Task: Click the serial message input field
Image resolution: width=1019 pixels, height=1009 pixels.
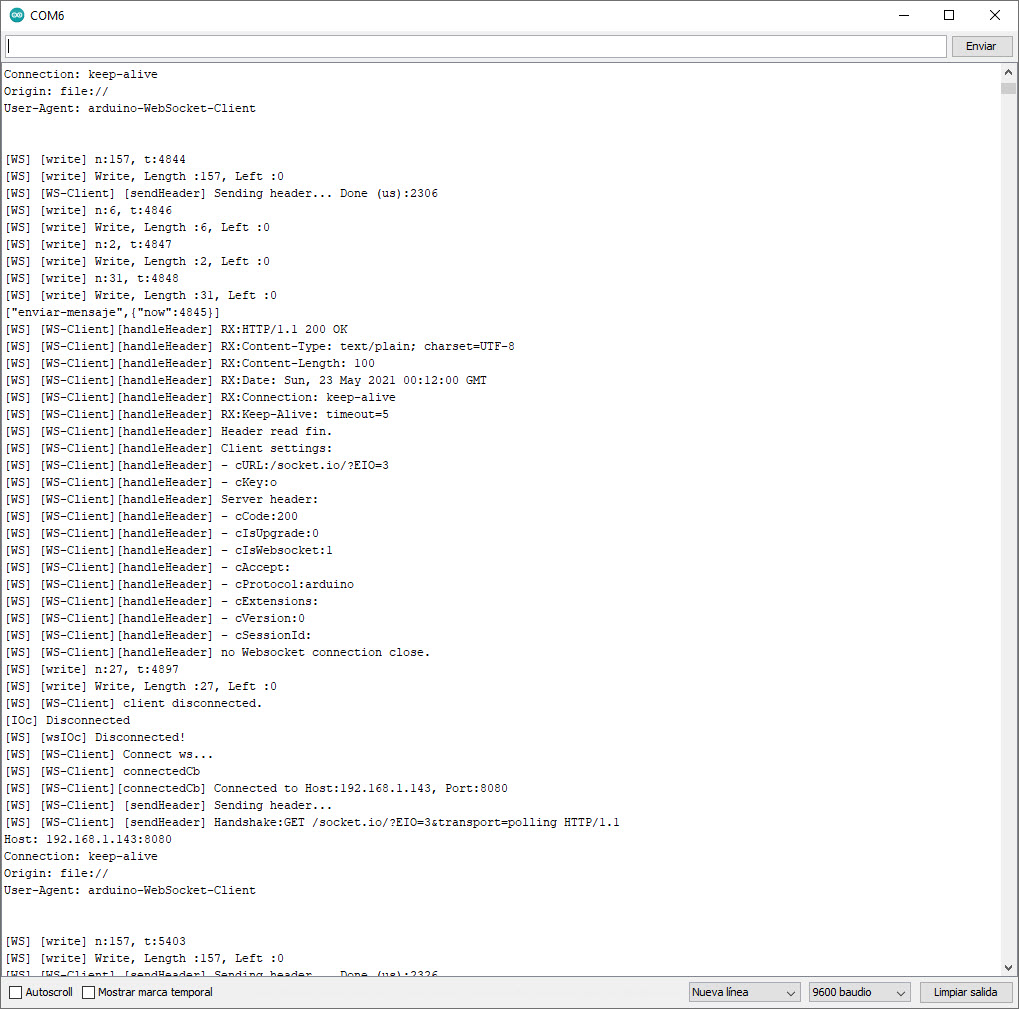Action: point(476,46)
